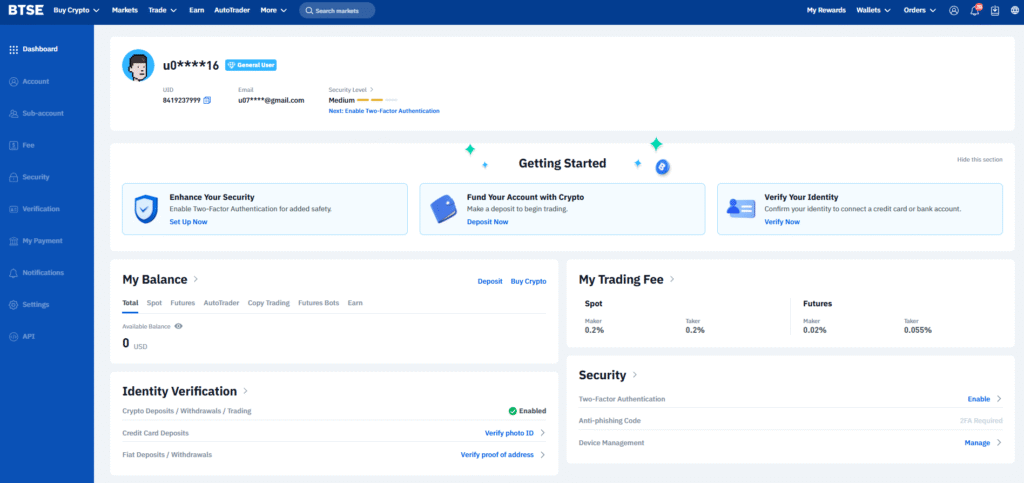The width and height of the screenshot is (1024, 483).
Task: Select the Total balance tab
Action: (130, 303)
